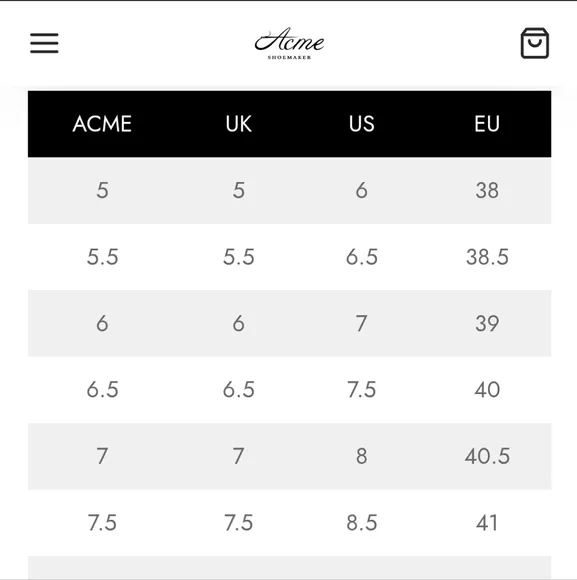Click US size 8 cell
This screenshot has width=577, height=580.
click(x=361, y=456)
